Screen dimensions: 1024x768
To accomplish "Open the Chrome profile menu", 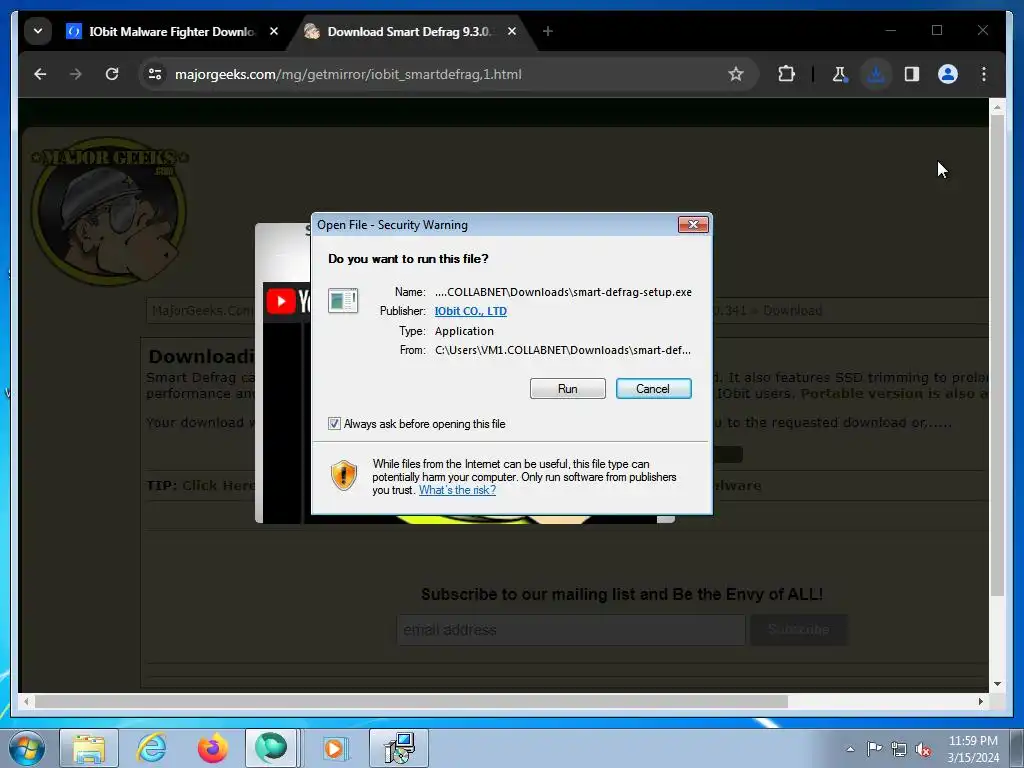I will (x=948, y=74).
